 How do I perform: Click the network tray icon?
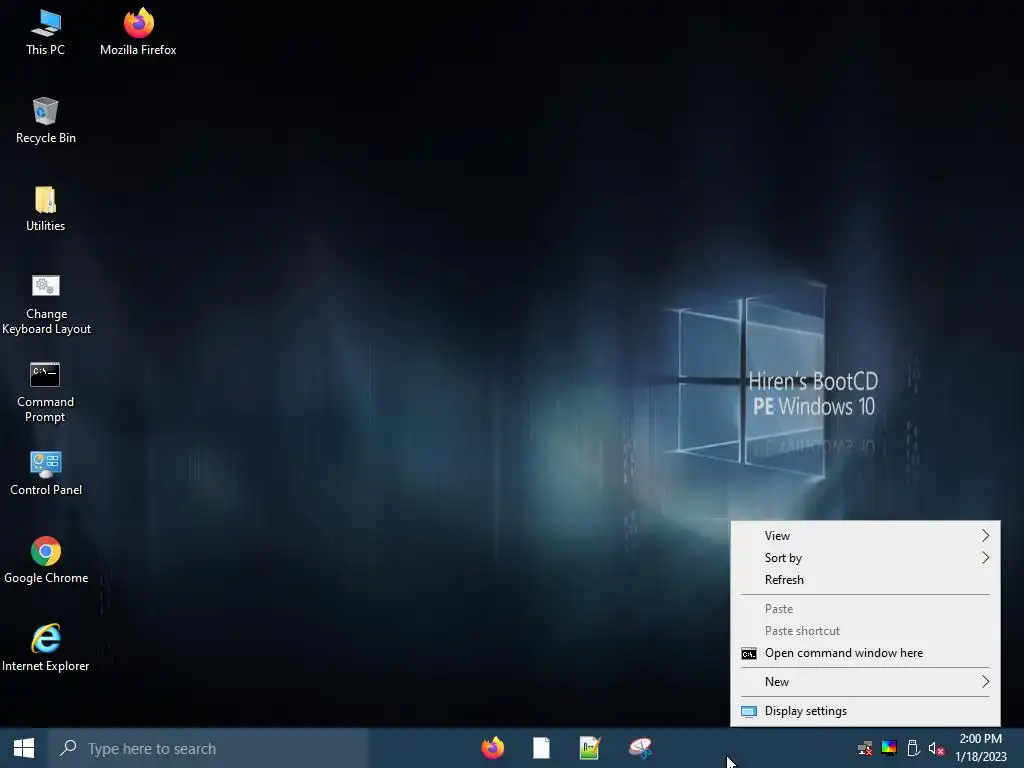pyautogui.click(x=865, y=748)
